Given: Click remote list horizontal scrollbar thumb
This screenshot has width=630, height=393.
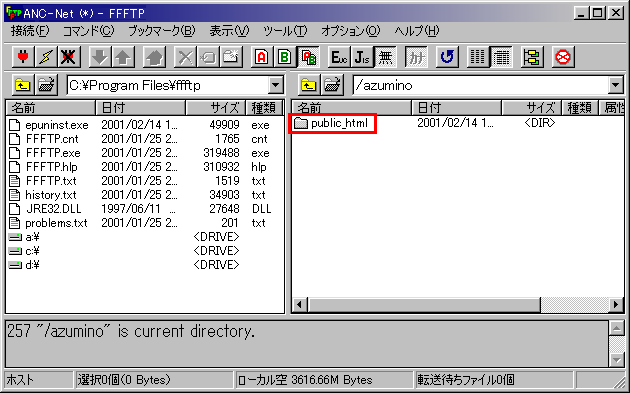Looking at the screenshot, I should point(424,305).
